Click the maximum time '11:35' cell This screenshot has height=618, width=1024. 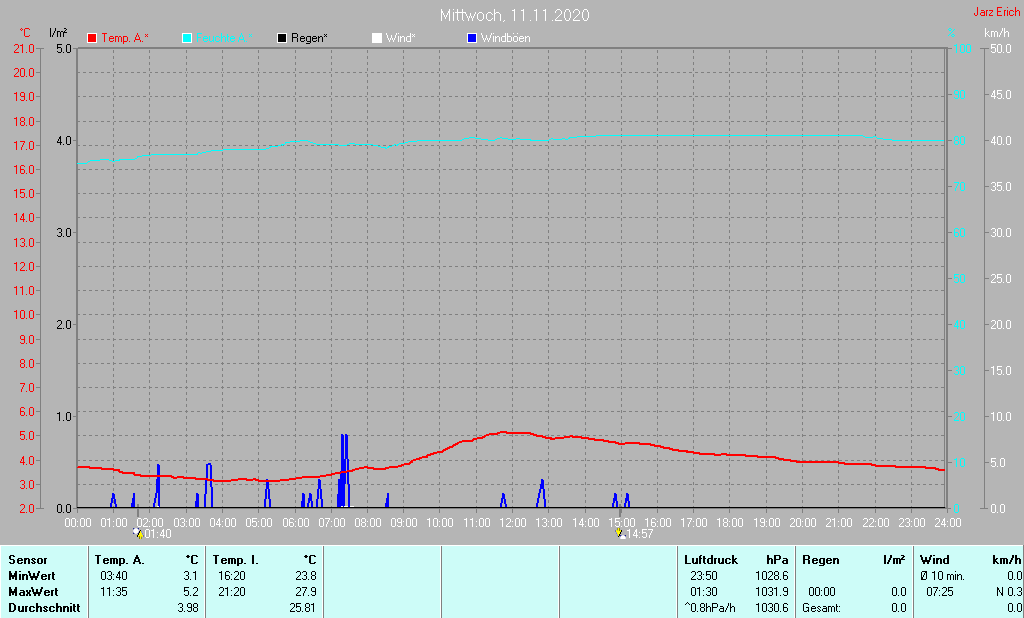pos(114,591)
